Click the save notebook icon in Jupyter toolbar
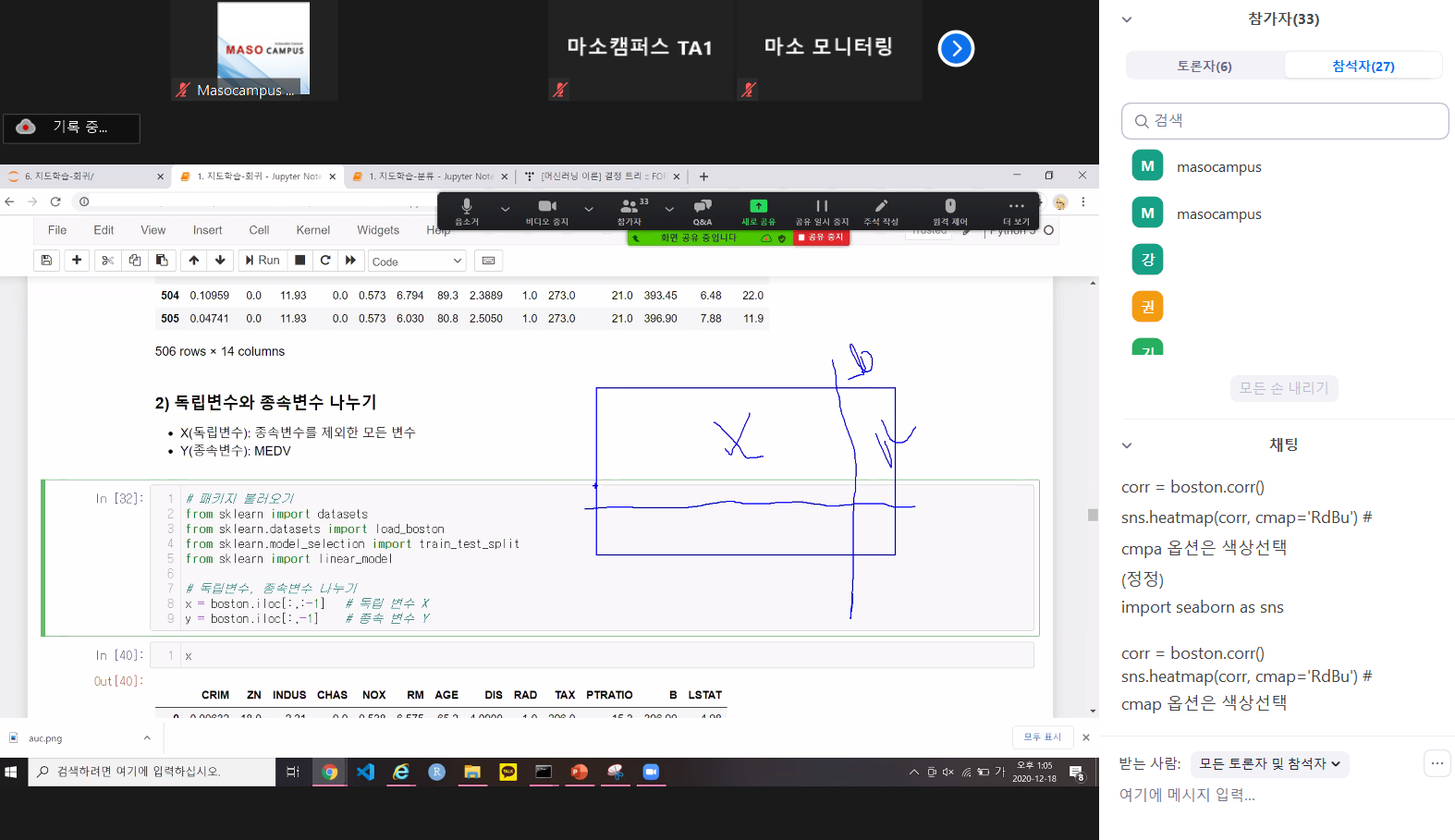1455x840 pixels. [46, 261]
